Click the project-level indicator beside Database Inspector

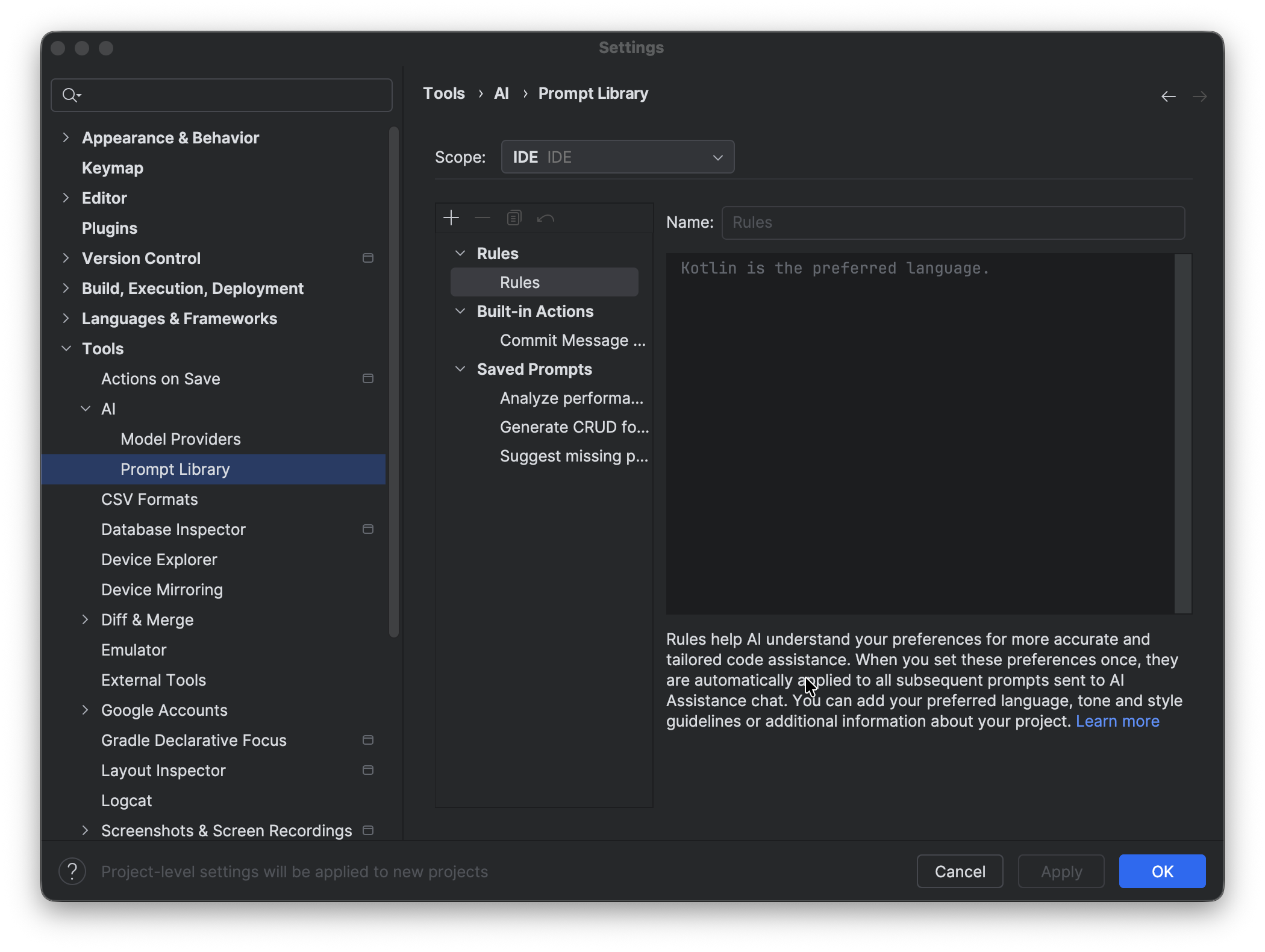pos(368,529)
